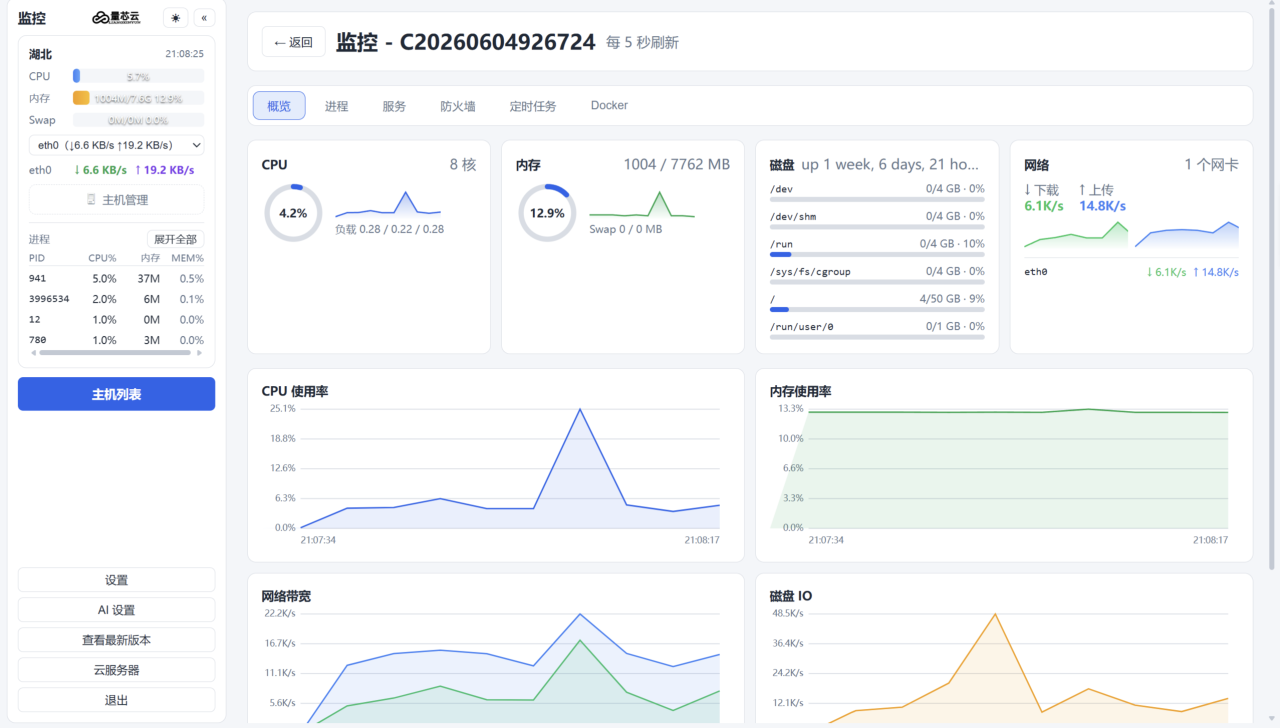Image resolution: width=1280 pixels, height=728 pixels.
Task: Open the eth0 network interface dropdown
Action: (x=116, y=145)
